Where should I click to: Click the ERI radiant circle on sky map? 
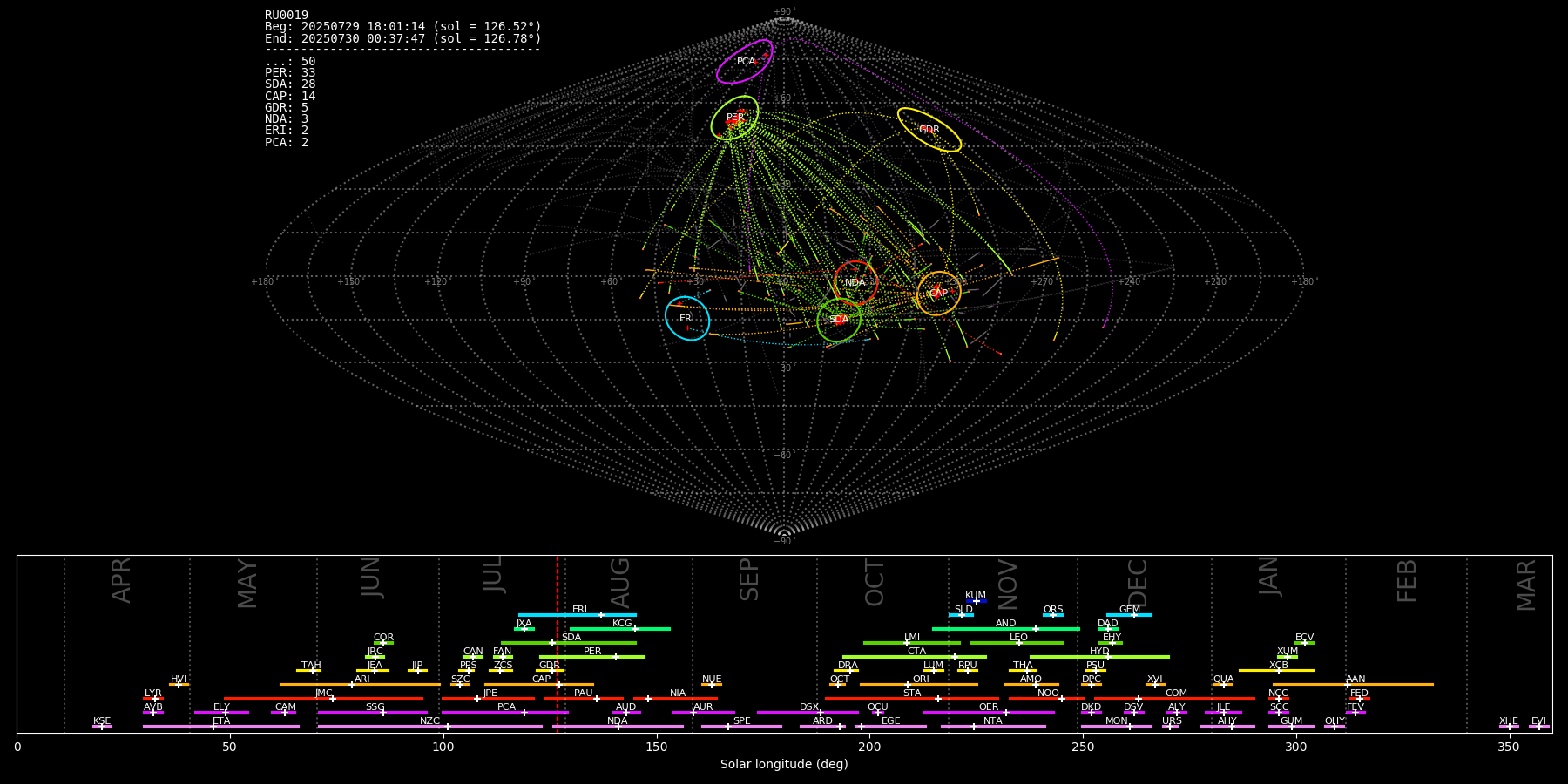[x=687, y=318]
